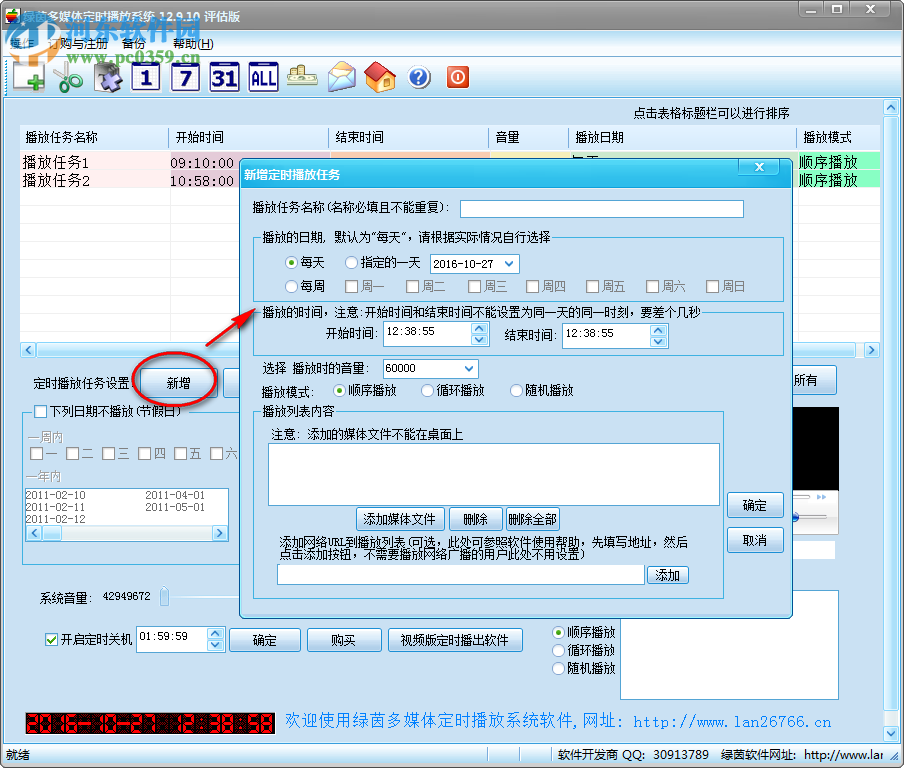Click the 'ALL' calendar toolbar icon
Screen dimensions: 904x768
point(262,77)
